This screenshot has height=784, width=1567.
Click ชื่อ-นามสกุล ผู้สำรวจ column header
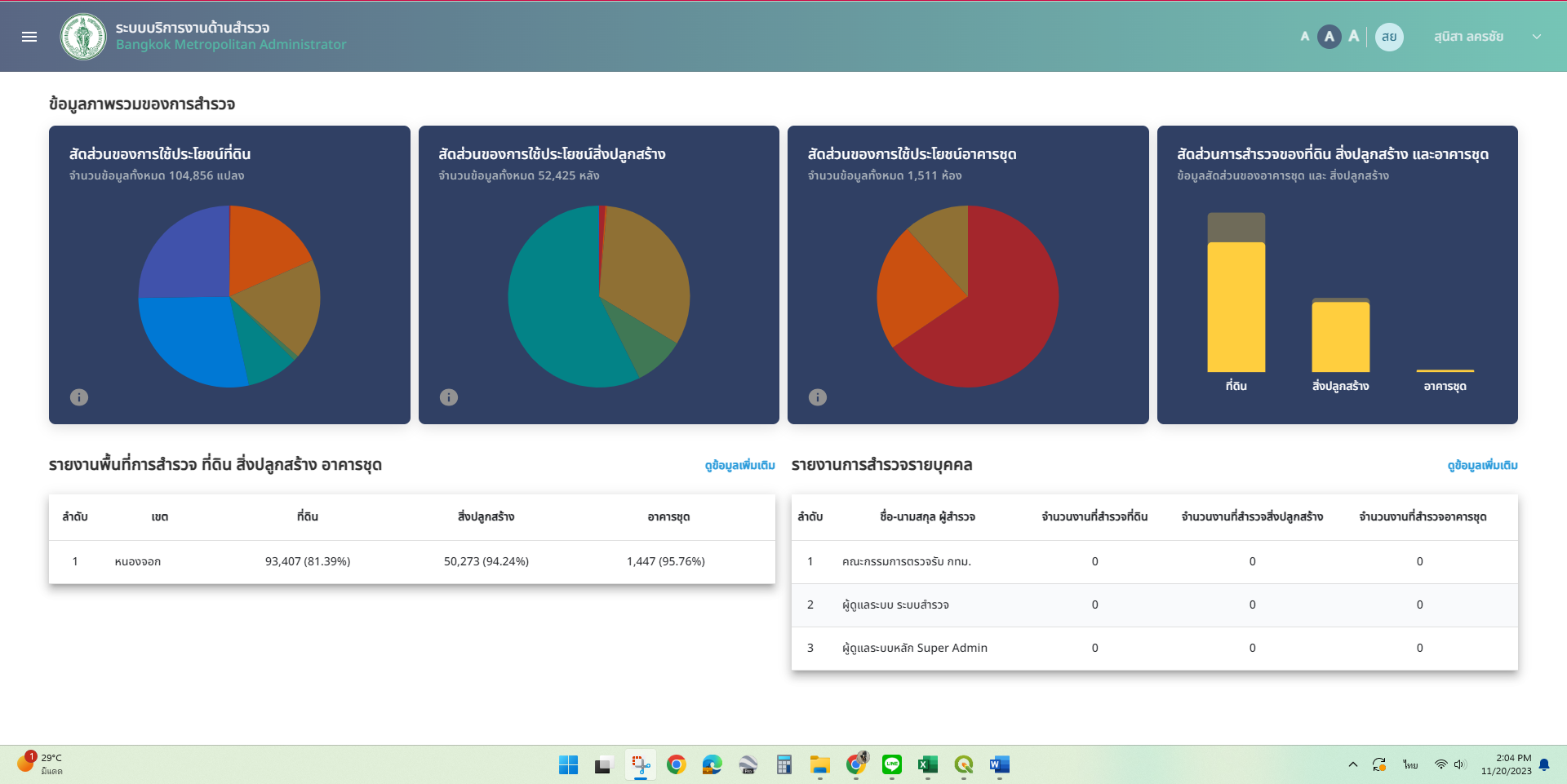(927, 517)
